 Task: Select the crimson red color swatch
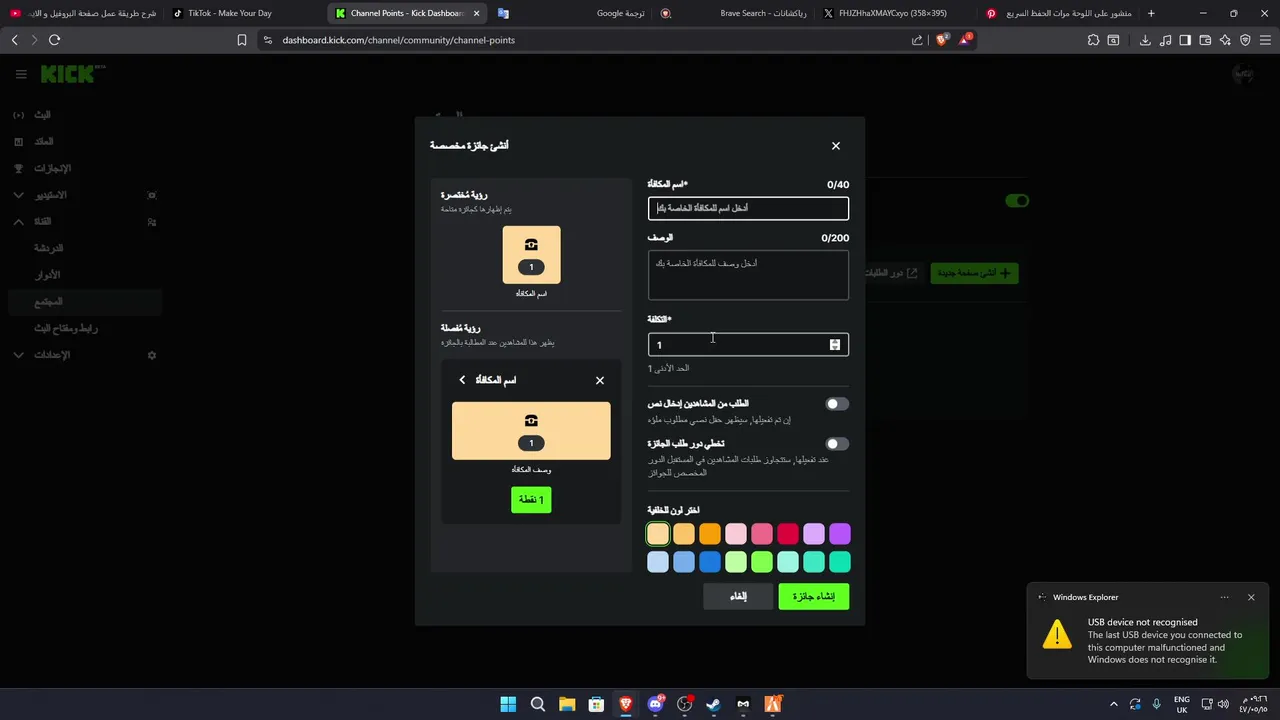(788, 534)
